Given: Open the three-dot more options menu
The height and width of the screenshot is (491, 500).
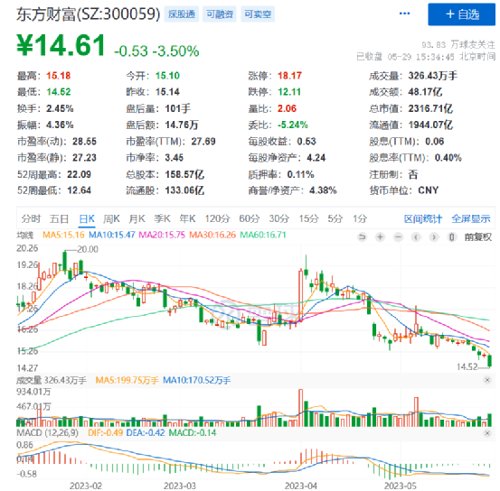Looking at the screenshot, I should [x=404, y=13].
